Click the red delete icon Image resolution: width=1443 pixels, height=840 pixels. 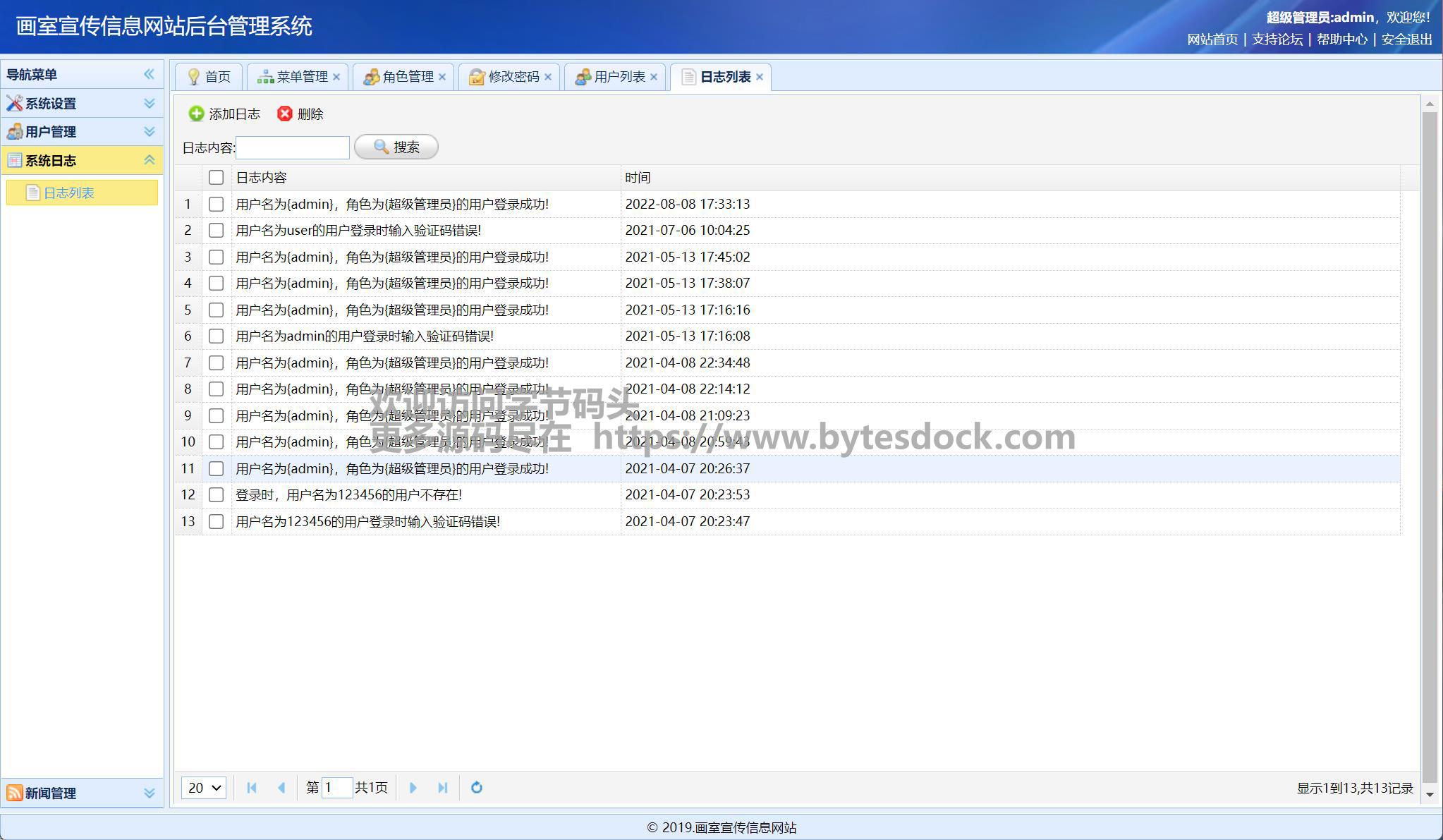click(x=284, y=114)
